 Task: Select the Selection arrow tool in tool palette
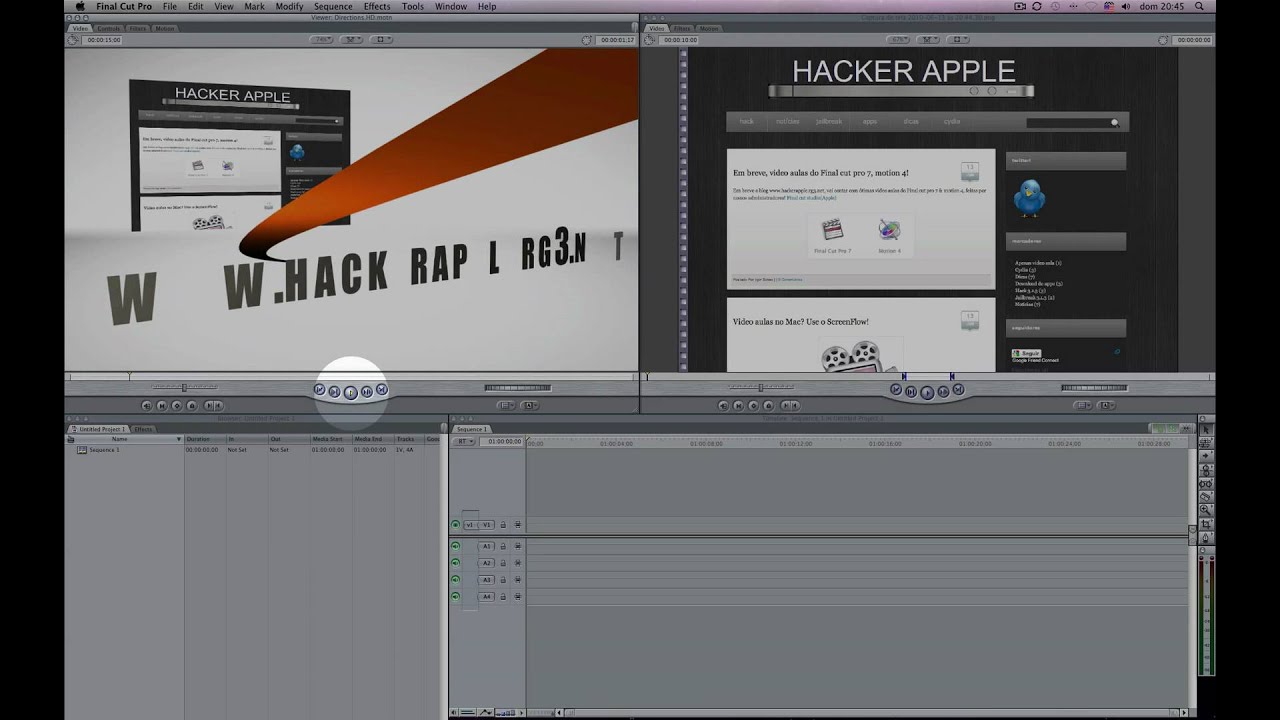1206,430
